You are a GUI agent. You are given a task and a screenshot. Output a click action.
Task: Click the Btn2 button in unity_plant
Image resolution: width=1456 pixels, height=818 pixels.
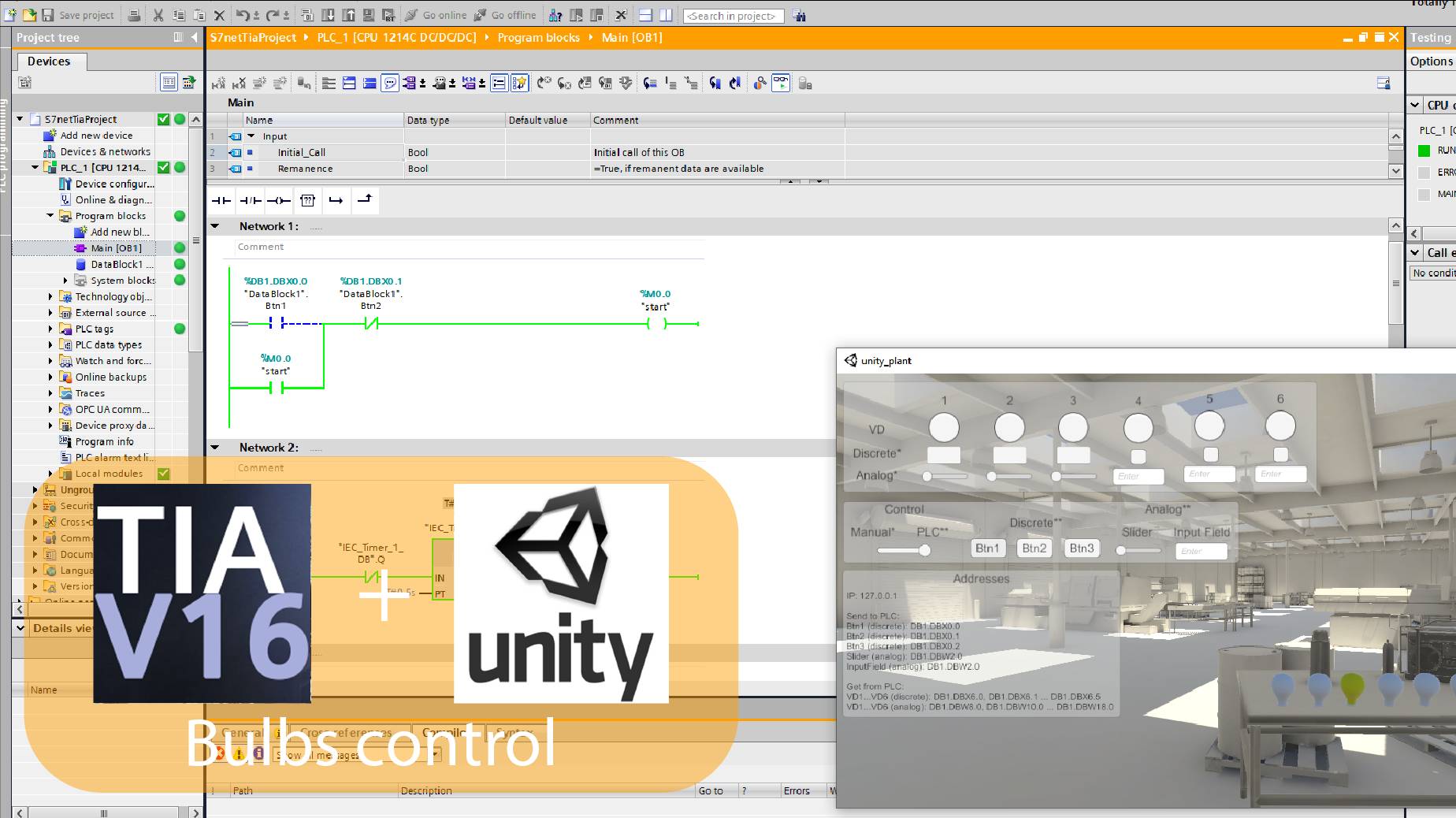coord(1034,548)
